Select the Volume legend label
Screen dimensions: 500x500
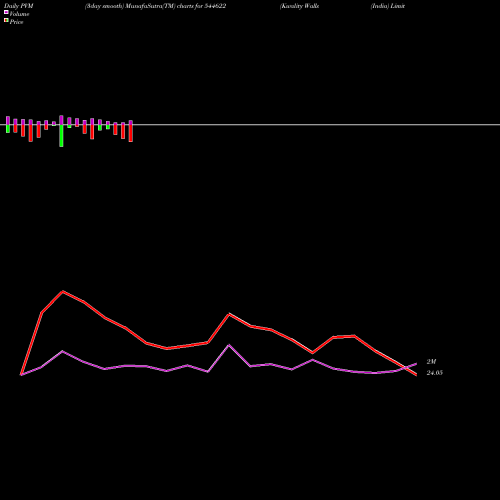click(x=19, y=14)
